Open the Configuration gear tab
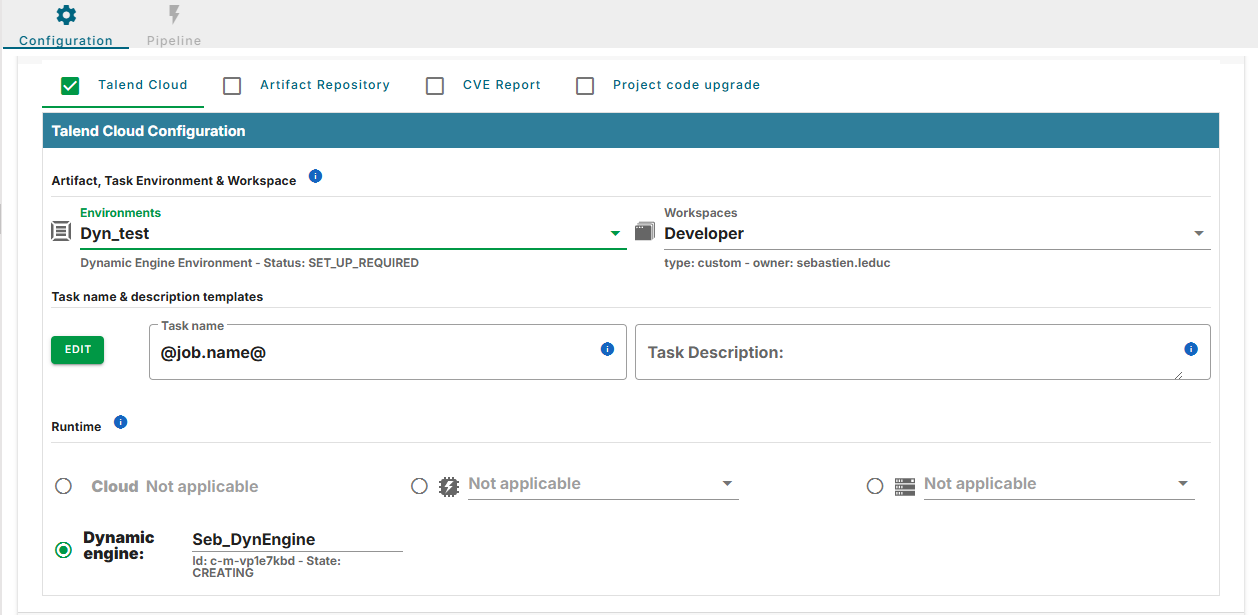1258x615 pixels. (x=65, y=25)
